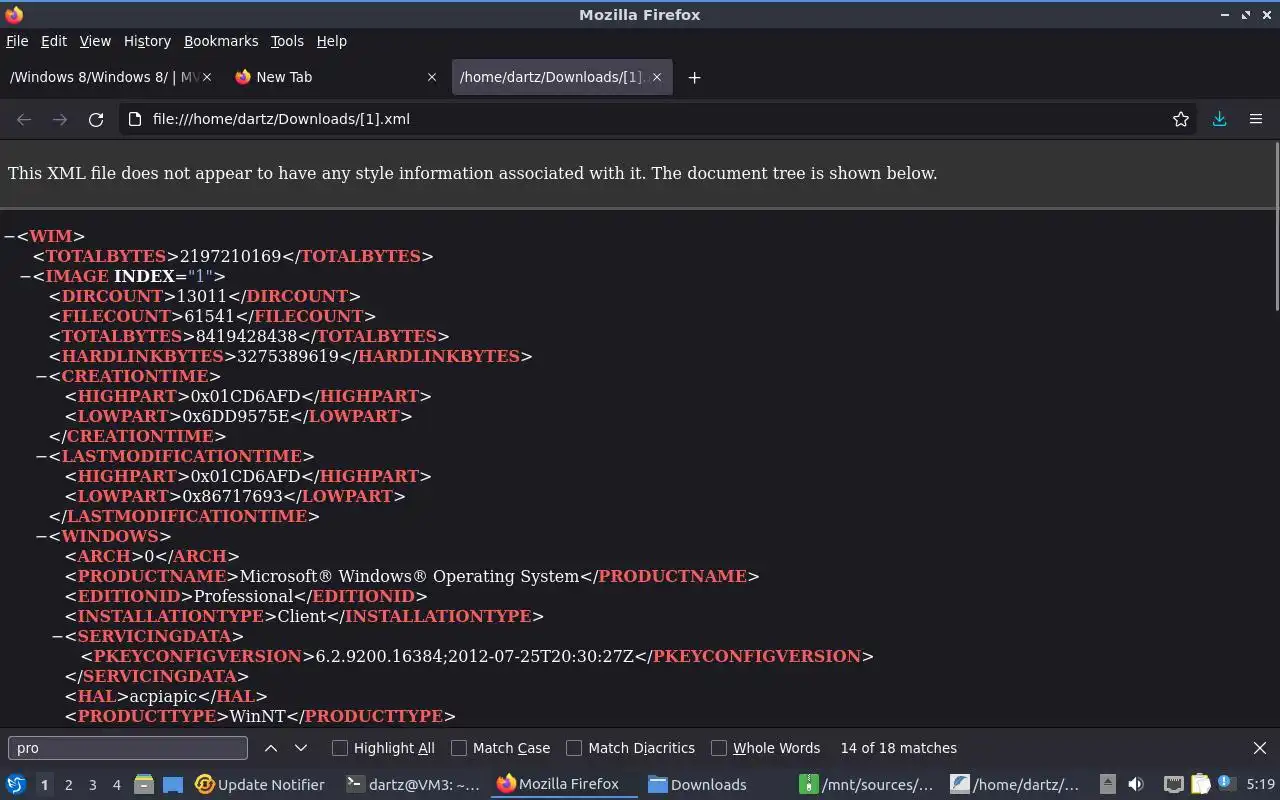The height and width of the screenshot is (800, 1280).
Task: Open the network status icon in the tray
Action: [x=1174, y=784]
